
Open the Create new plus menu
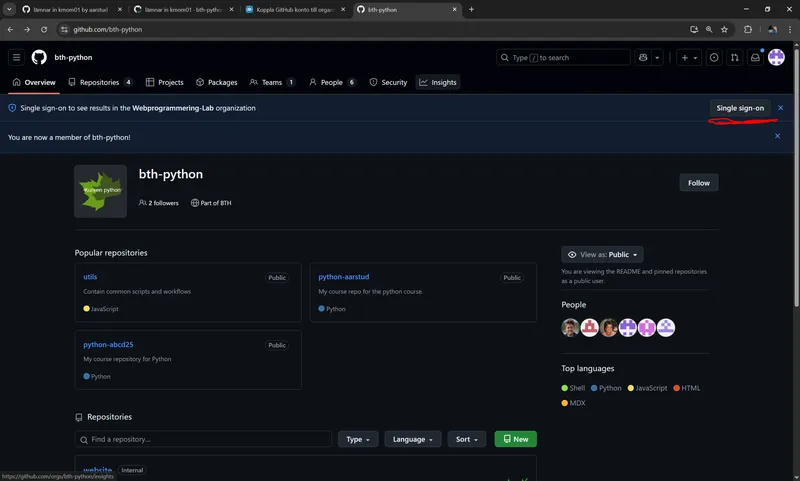(689, 58)
